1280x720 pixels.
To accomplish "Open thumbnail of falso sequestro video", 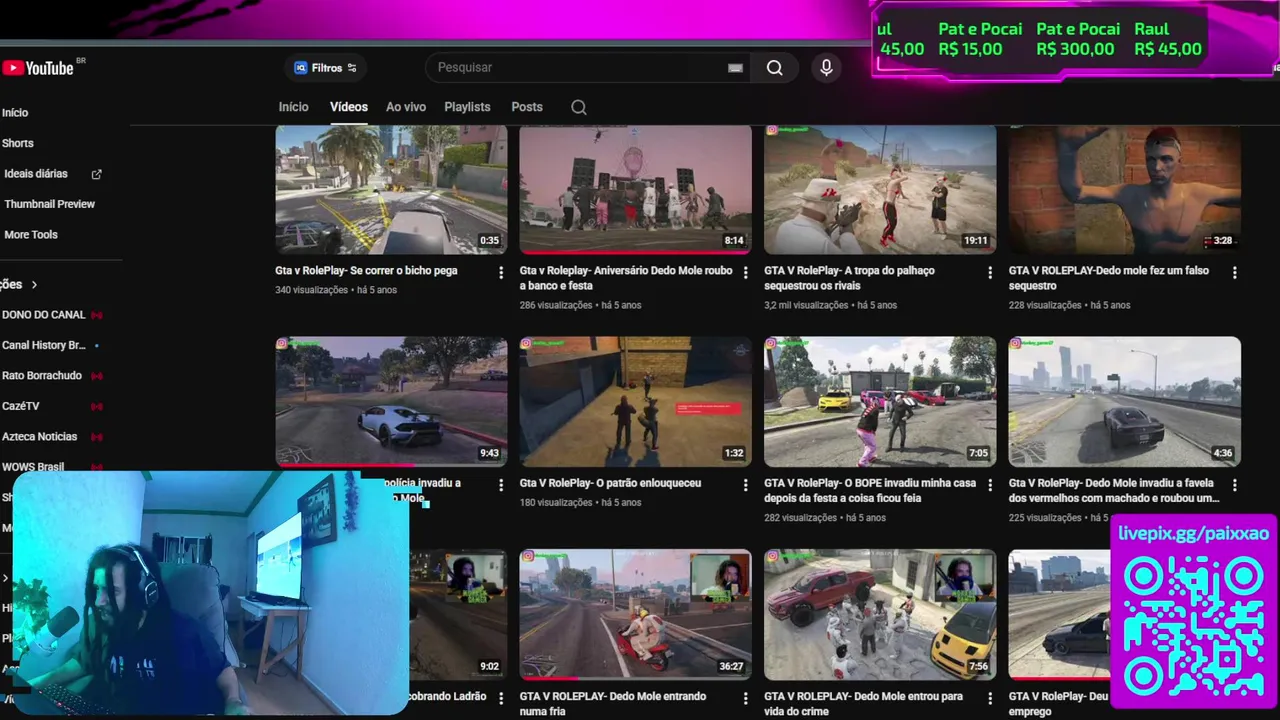I will click(1124, 189).
